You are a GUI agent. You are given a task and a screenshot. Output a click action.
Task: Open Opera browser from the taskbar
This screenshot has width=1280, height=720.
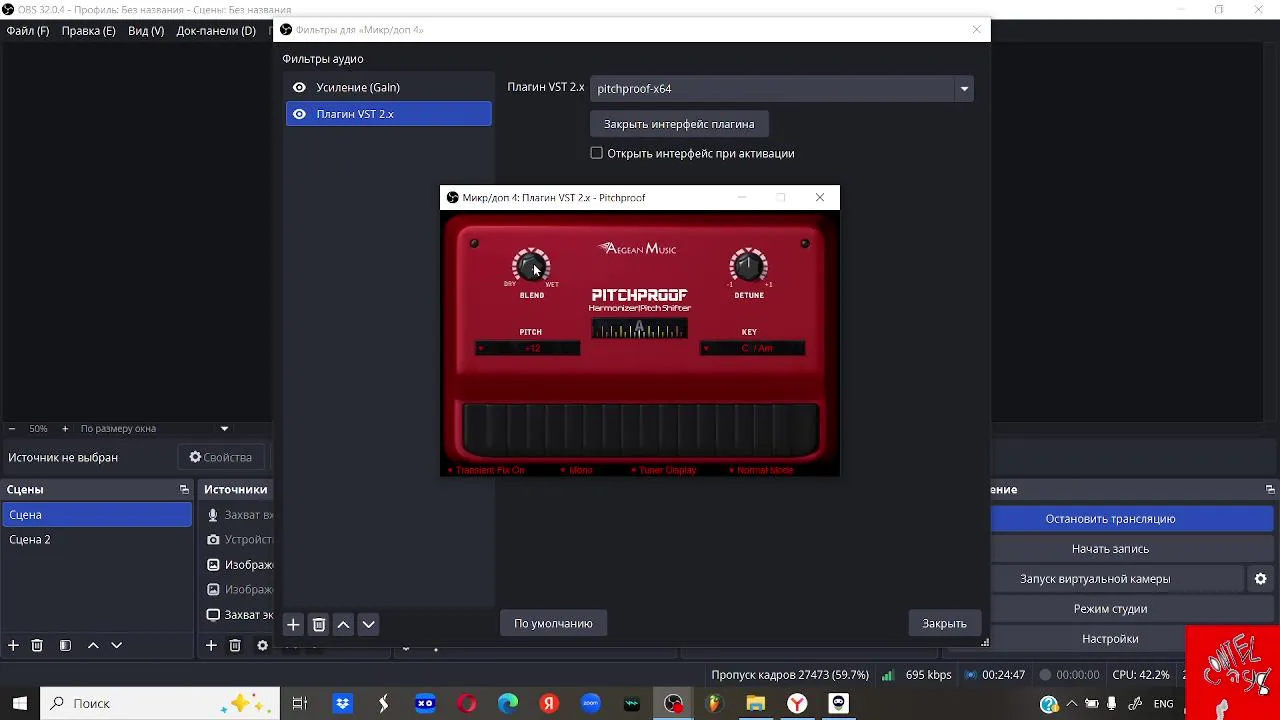click(x=467, y=704)
